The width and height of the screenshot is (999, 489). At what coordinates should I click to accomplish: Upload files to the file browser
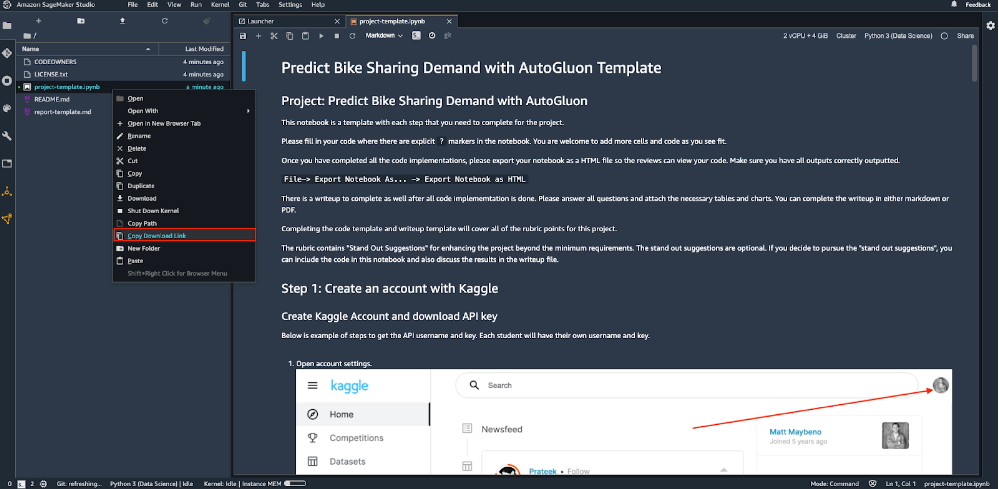122,21
